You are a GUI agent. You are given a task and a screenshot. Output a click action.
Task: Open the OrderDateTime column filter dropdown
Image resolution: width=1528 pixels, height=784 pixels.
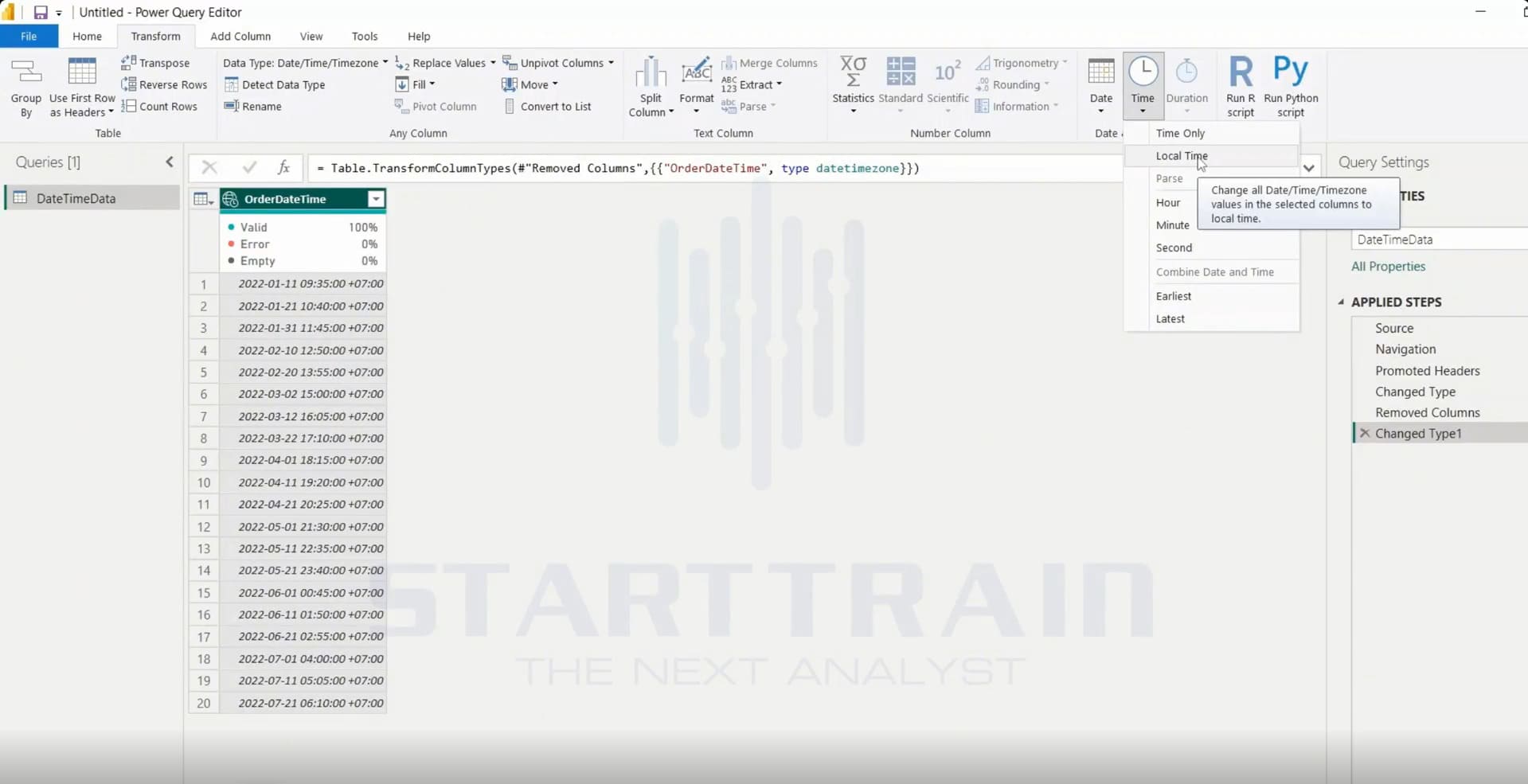[376, 199]
